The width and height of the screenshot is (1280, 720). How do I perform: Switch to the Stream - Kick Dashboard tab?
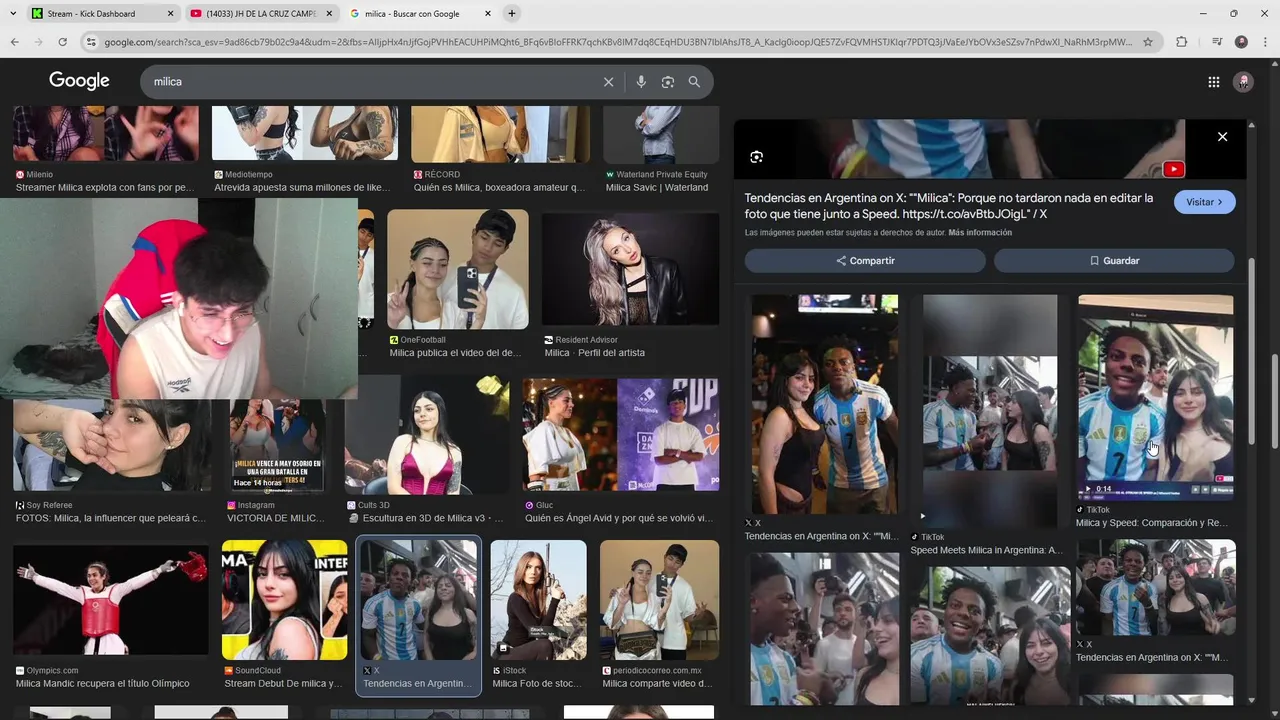[x=91, y=14]
